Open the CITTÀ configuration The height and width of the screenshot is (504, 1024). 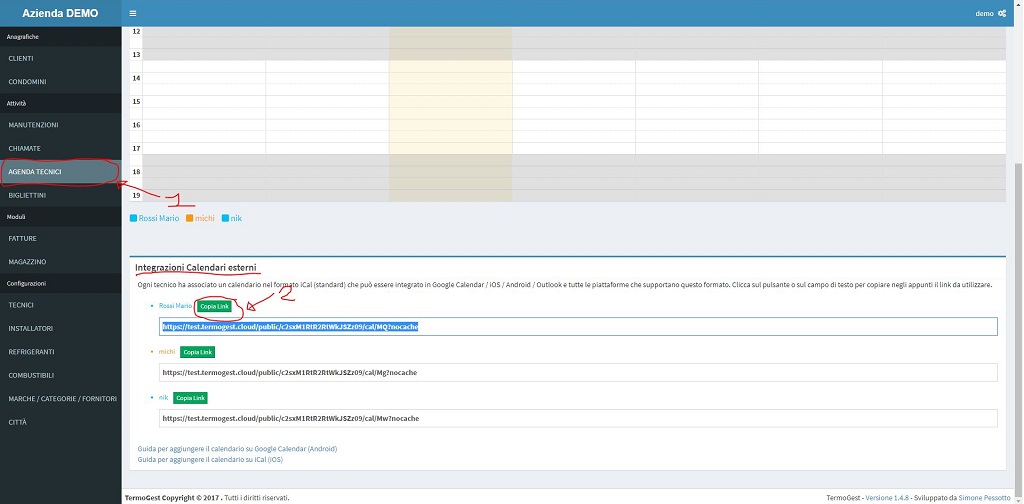(x=61, y=422)
